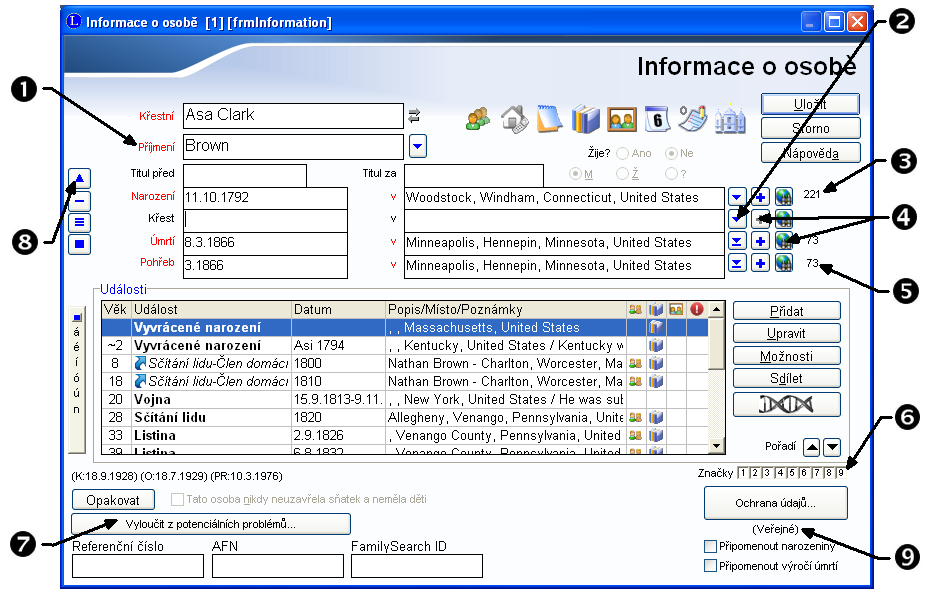Click 'Vyloučit z potenciálních problémů' button

[211, 524]
